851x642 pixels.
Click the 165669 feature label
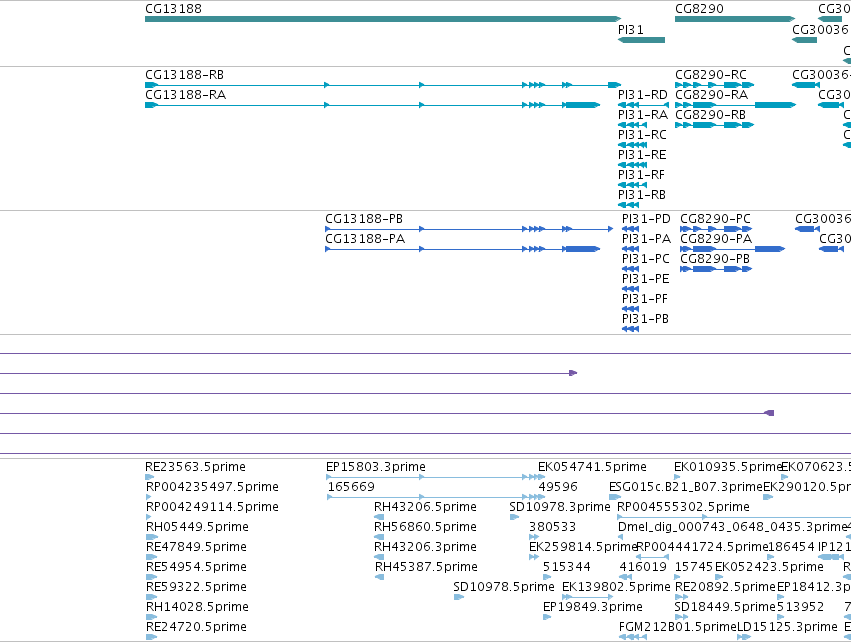pos(351,487)
